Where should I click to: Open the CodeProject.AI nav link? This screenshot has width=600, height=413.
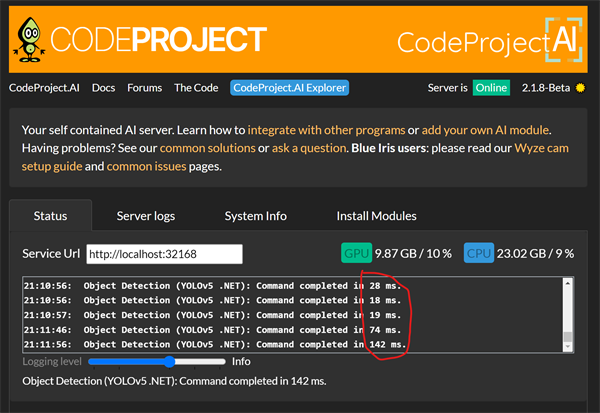[x=44, y=88]
